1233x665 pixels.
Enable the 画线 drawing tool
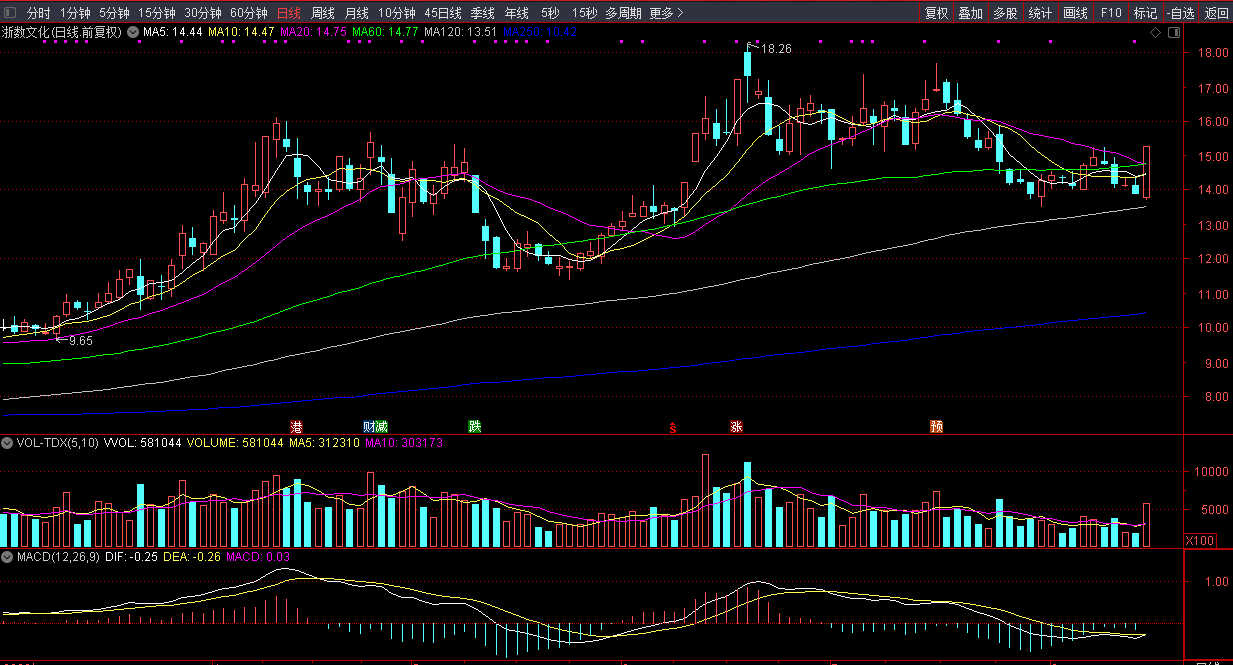[x=1075, y=13]
